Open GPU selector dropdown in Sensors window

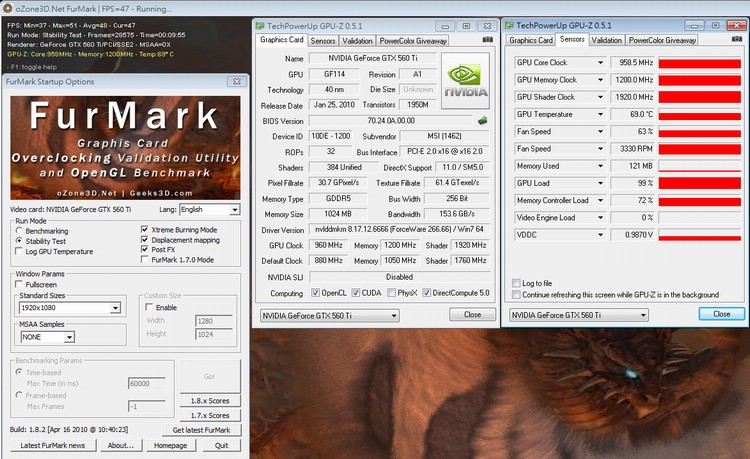coord(579,315)
